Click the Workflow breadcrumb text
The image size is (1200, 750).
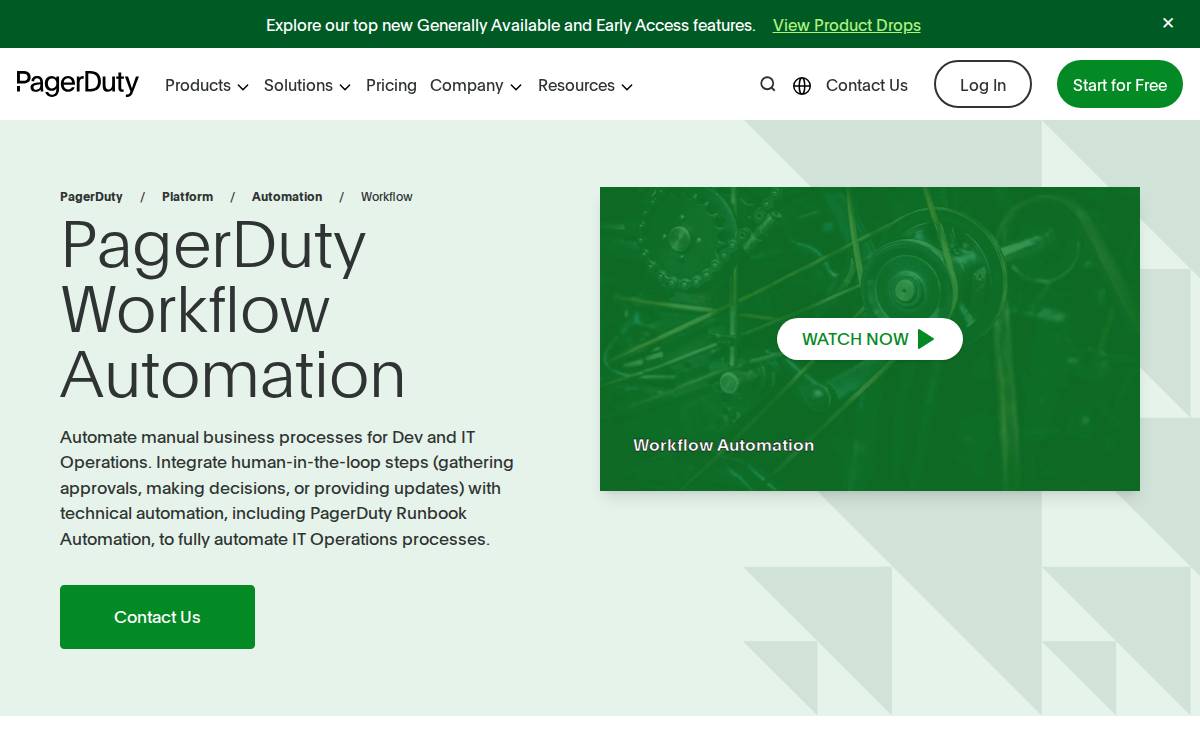(x=387, y=197)
